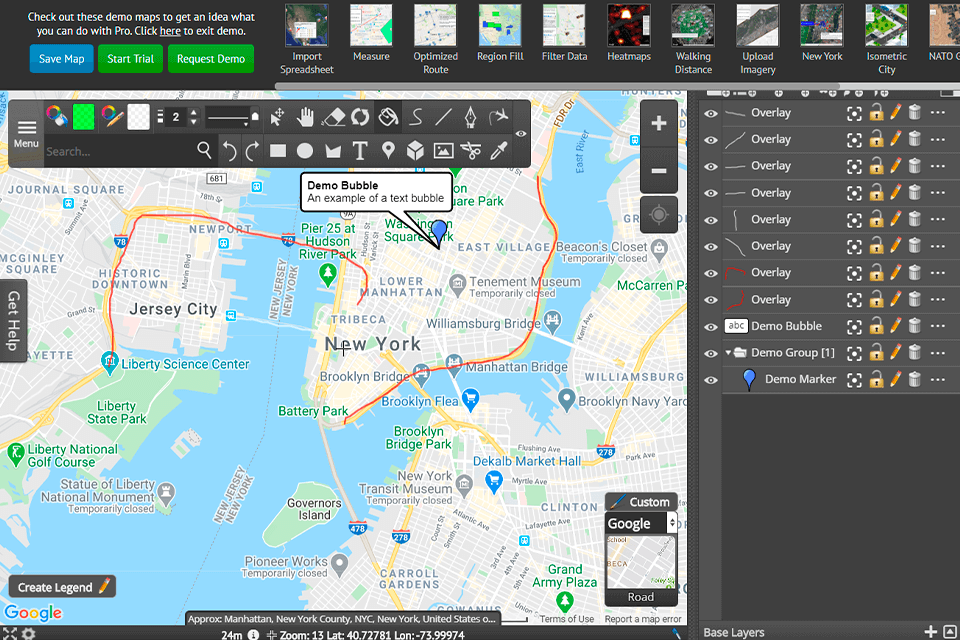Select the paint bucket fill tool

pyautogui.click(x=388, y=116)
